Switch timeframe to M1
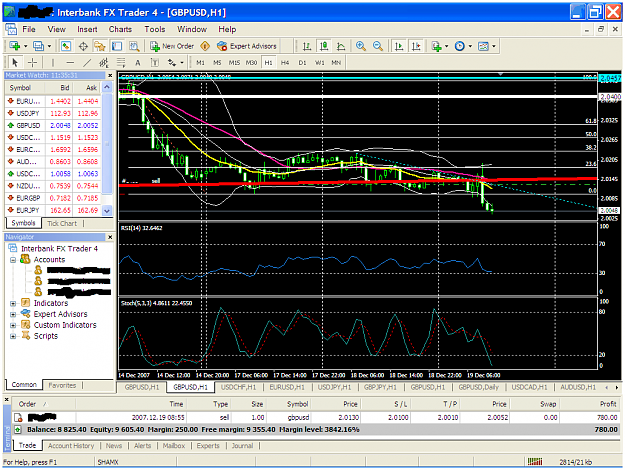Screen dimensions: 625x470 coord(200,63)
